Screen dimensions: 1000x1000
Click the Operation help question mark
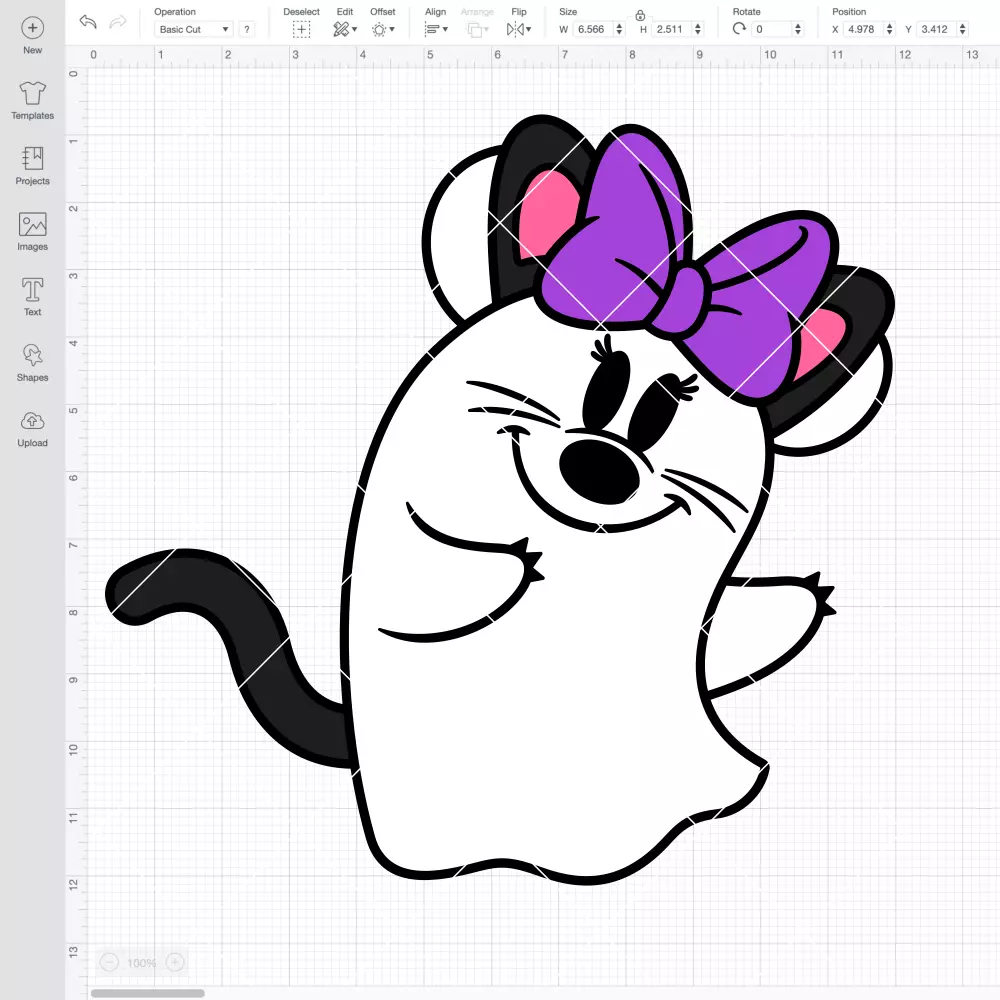click(x=247, y=29)
